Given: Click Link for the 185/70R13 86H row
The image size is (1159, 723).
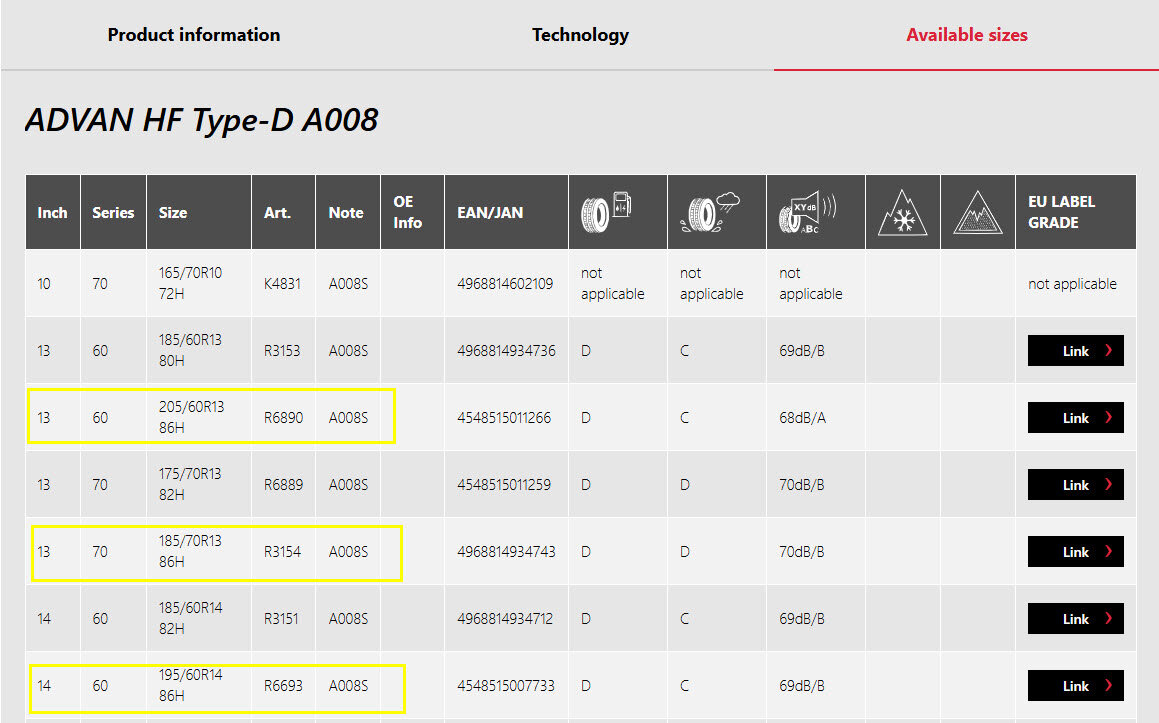Looking at the screenshot, I should pos(1075,551).
